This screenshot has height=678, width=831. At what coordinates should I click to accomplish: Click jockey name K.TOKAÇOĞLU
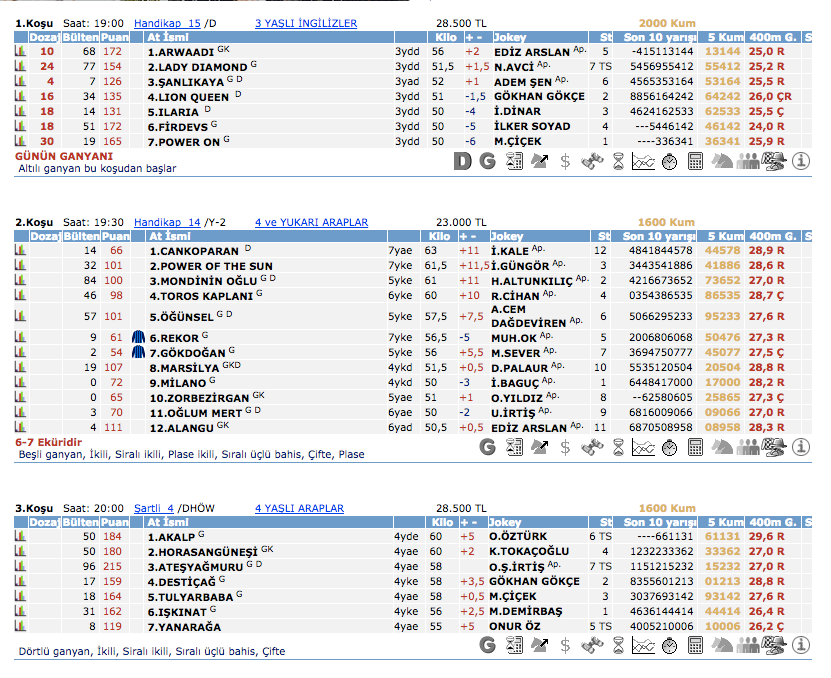click(x=529, y=551)
